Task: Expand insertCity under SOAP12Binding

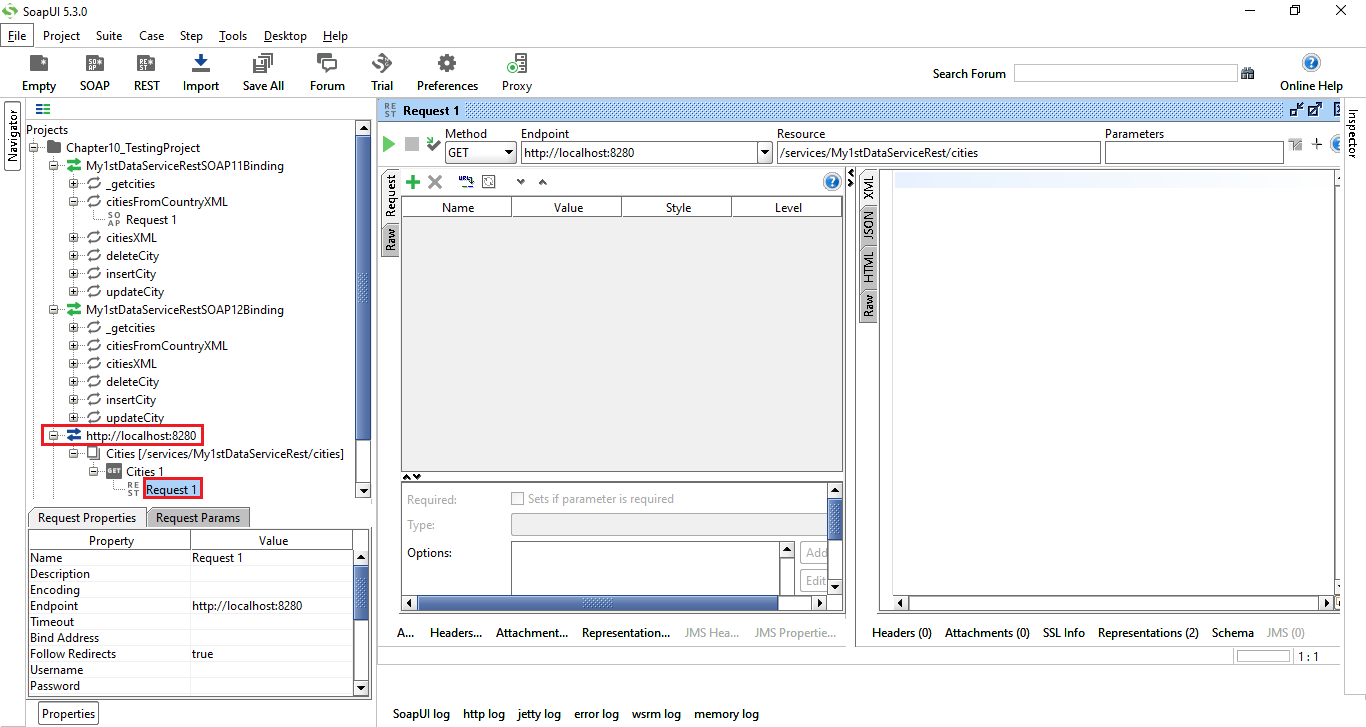Action: click(73, 400)
